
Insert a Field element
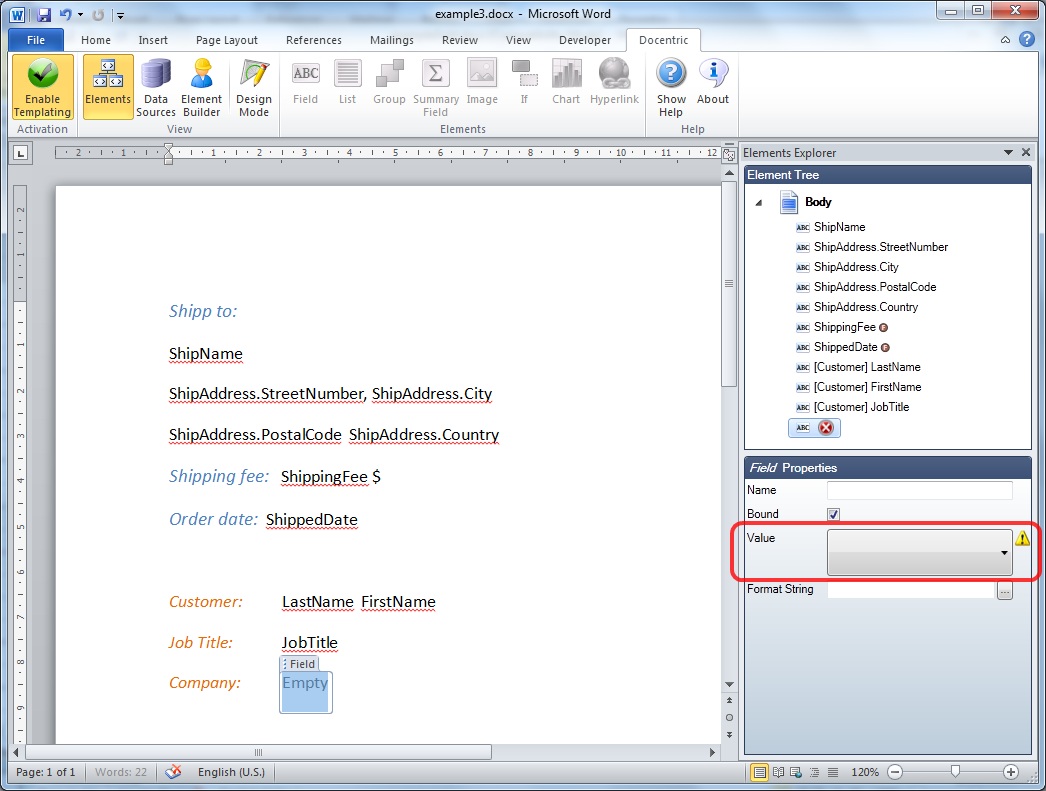tap(306, 82)
